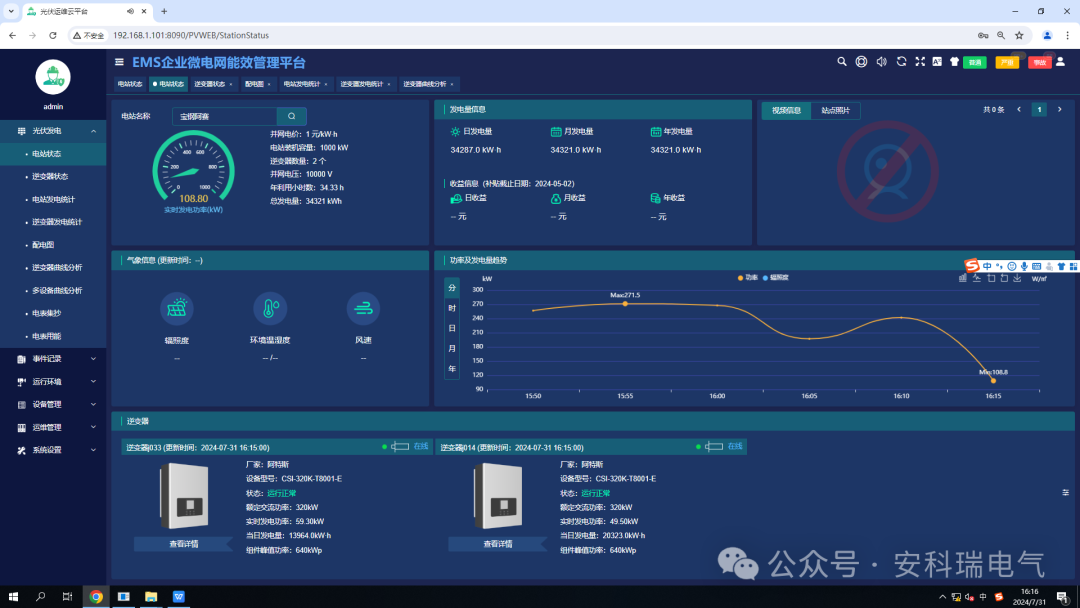Expand the 运行环境 sidebar group
The image size is (1080, 608).
click(53, 381)
